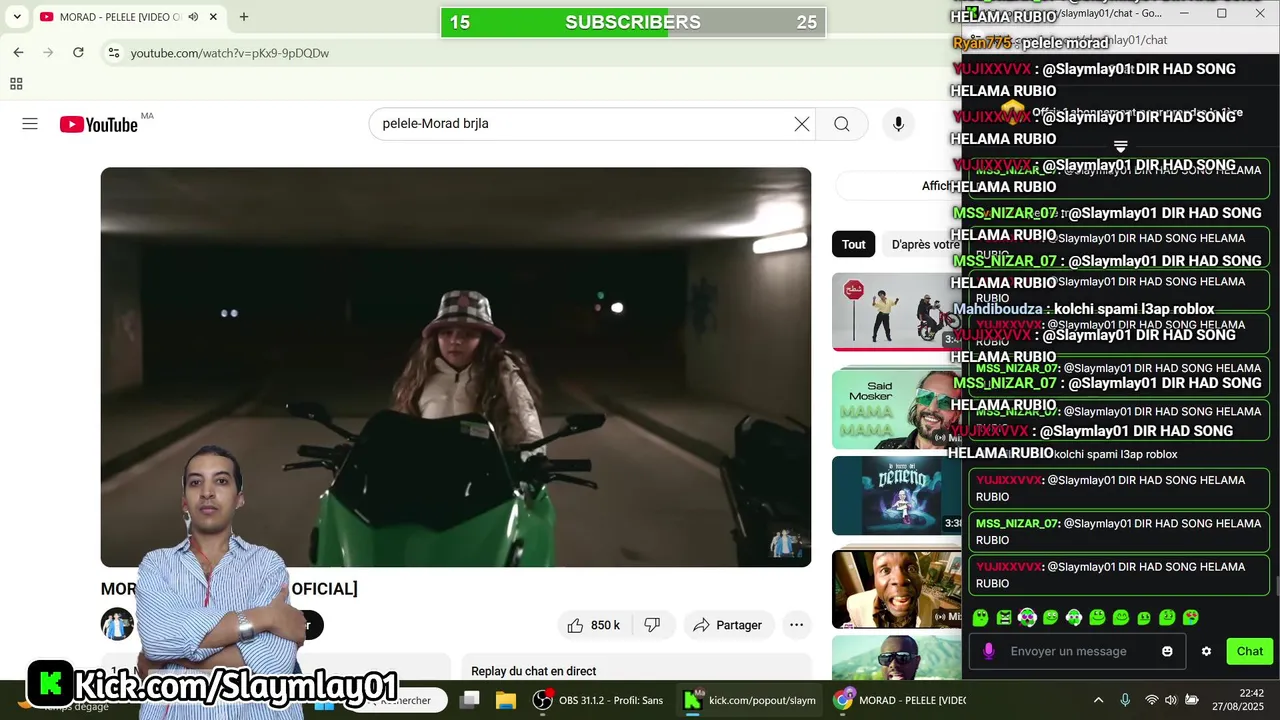Click the youtube.com address bar URL
This screenshot has height=720, width=1280.
click(x=230, y=53)
